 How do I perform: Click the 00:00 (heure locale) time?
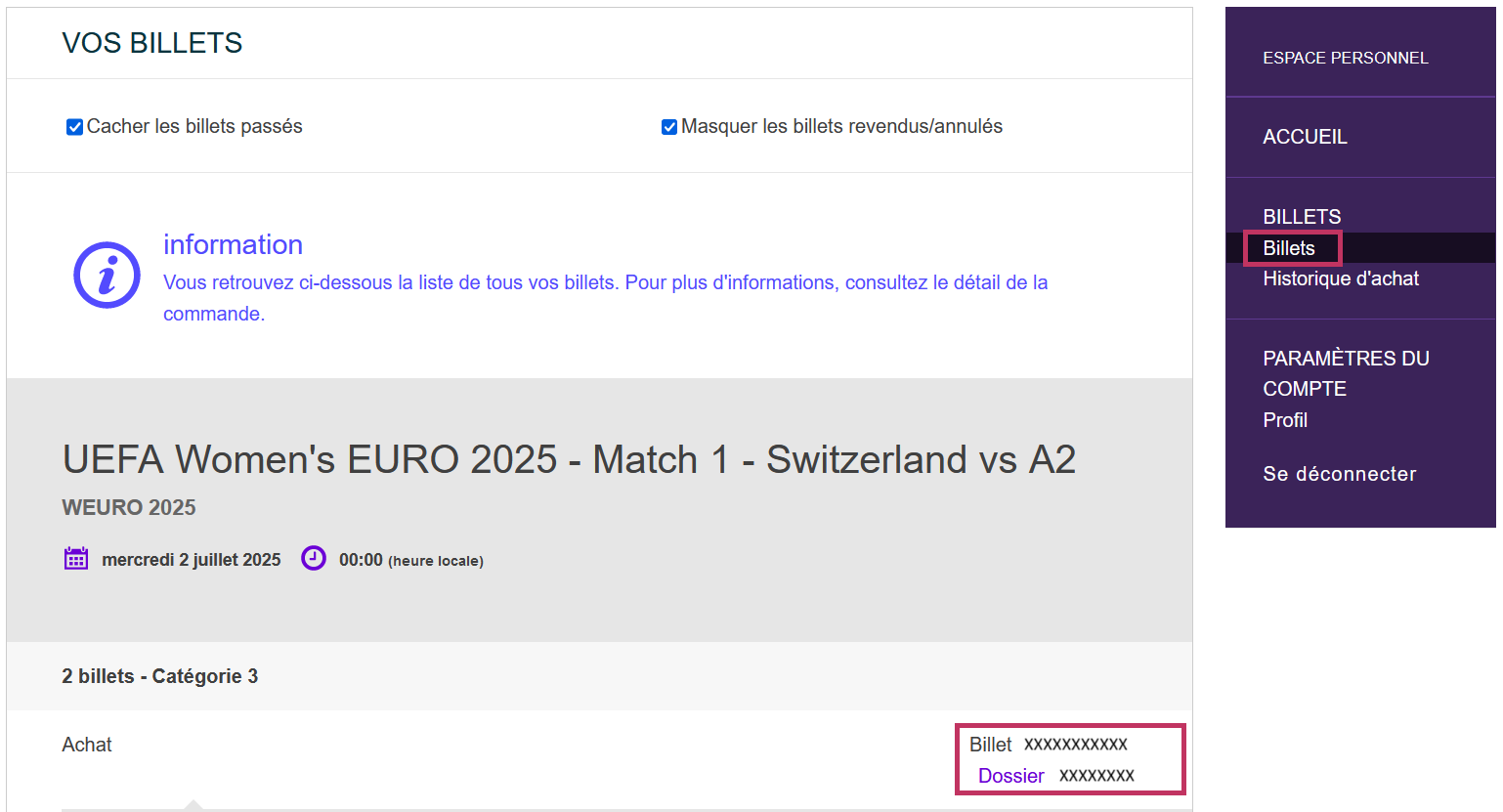(x=411, y=560)
